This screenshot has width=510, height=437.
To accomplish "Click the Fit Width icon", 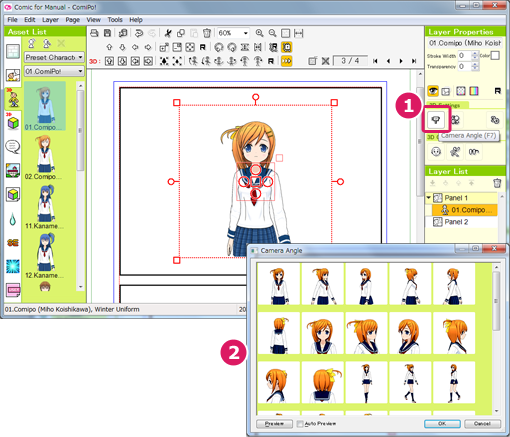I will click(x=299, y=33).
